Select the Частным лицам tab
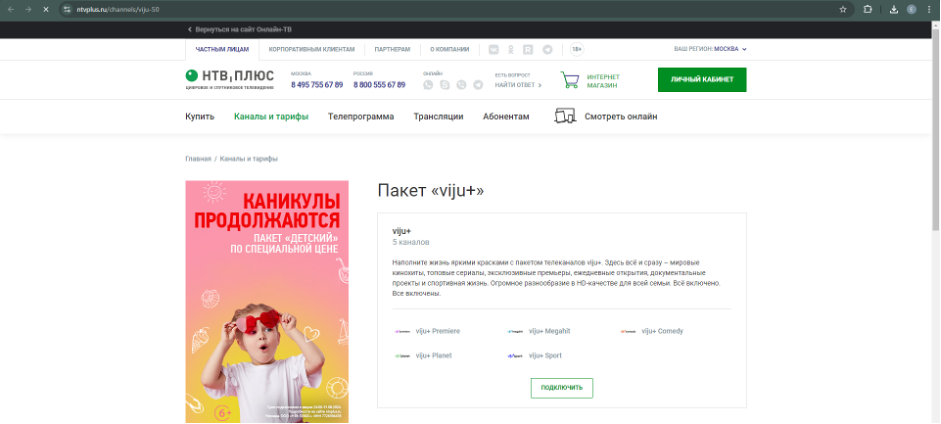 click(x=222, y=50)
